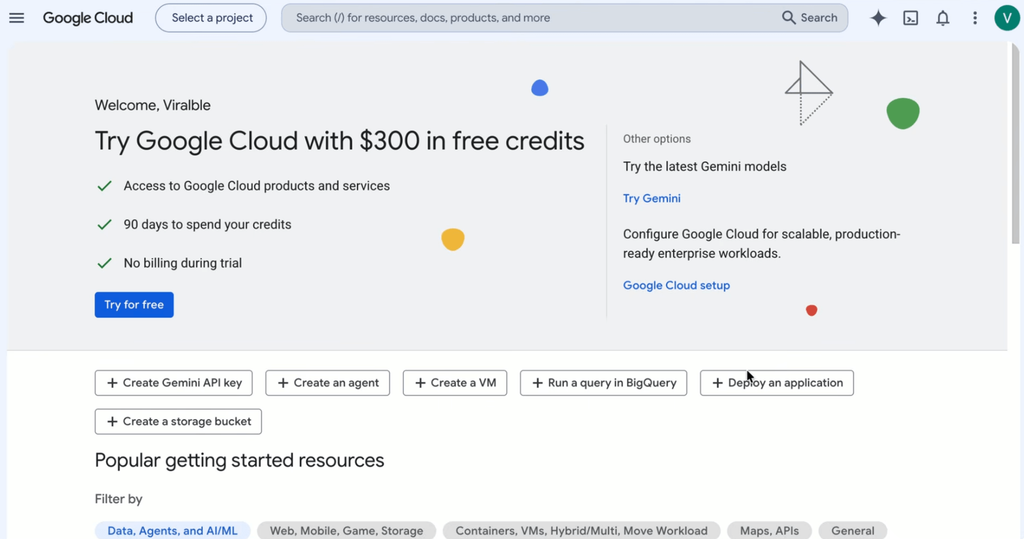Screen dimensions: 1024x539
Task: Click the "Try the latest Gemini models" text
Action: click(x=704, y=167)
